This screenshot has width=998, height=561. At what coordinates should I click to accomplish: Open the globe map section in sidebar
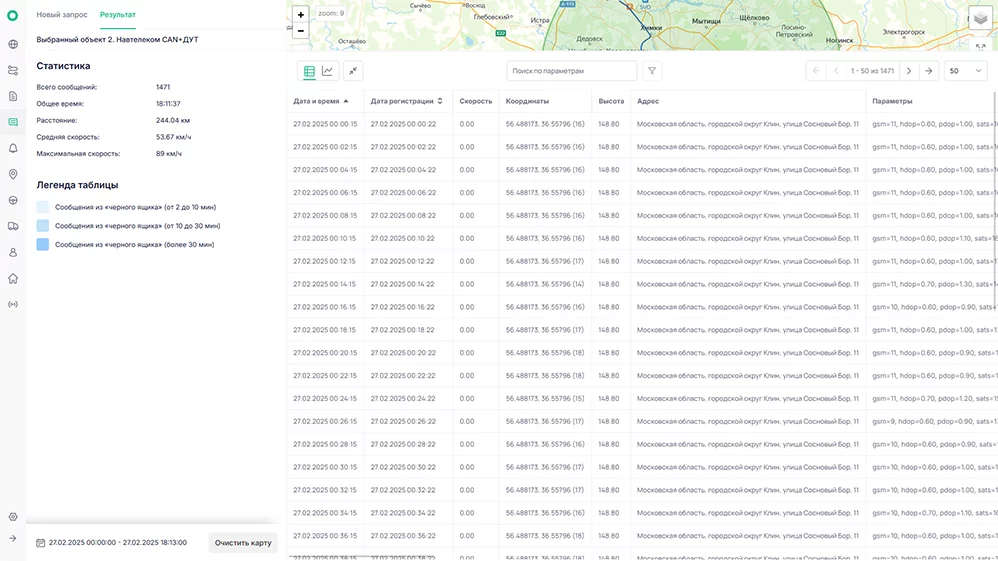[x=13, y=45]
